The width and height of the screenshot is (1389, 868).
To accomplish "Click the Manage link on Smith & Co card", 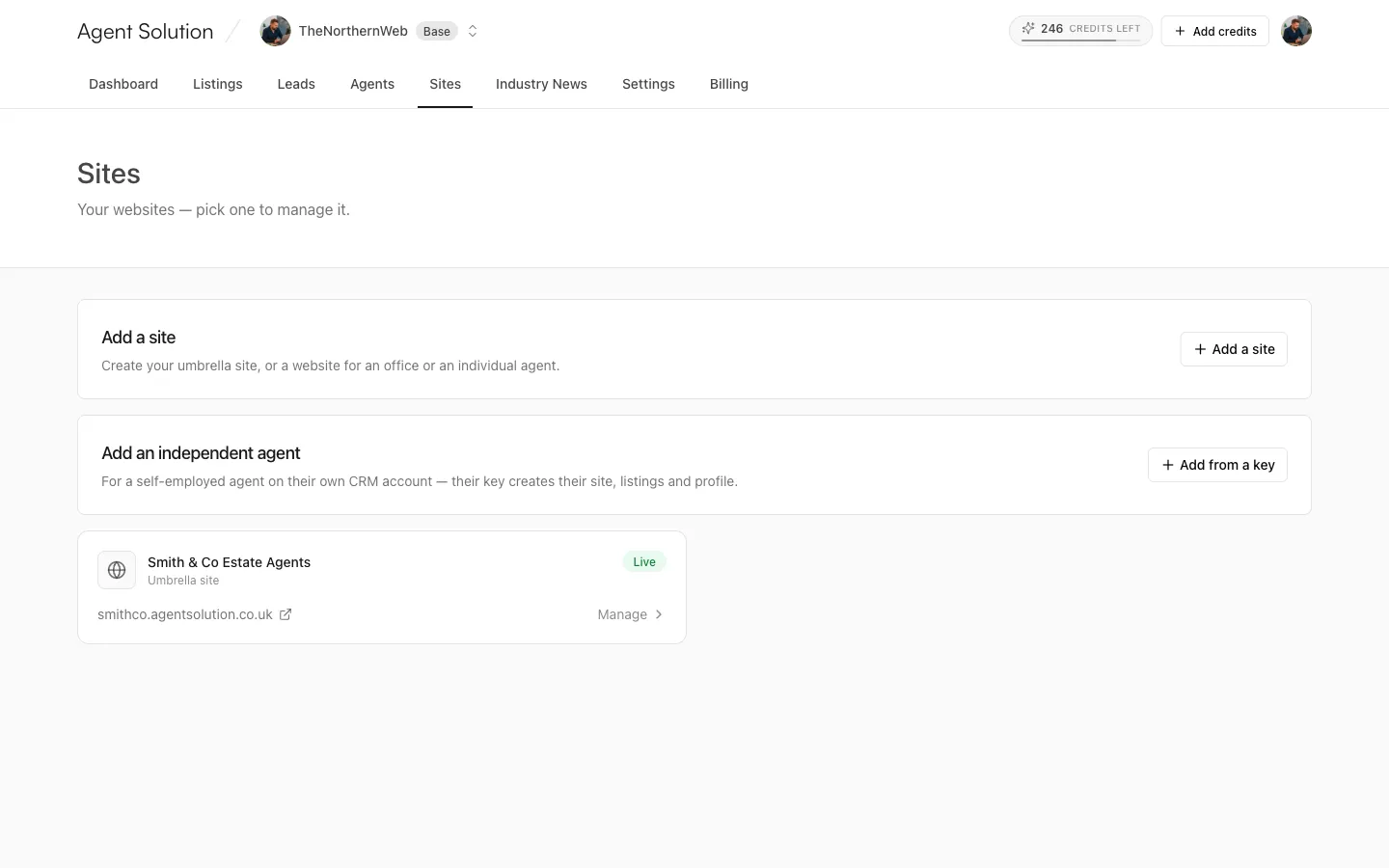I will (x=622, y=614).
